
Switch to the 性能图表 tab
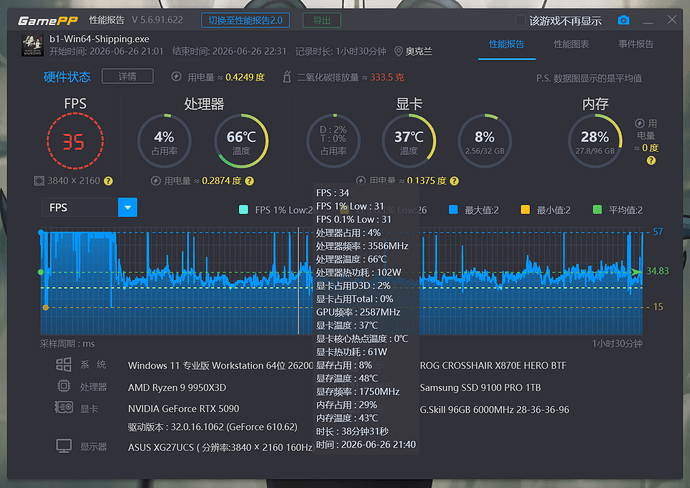571,44
